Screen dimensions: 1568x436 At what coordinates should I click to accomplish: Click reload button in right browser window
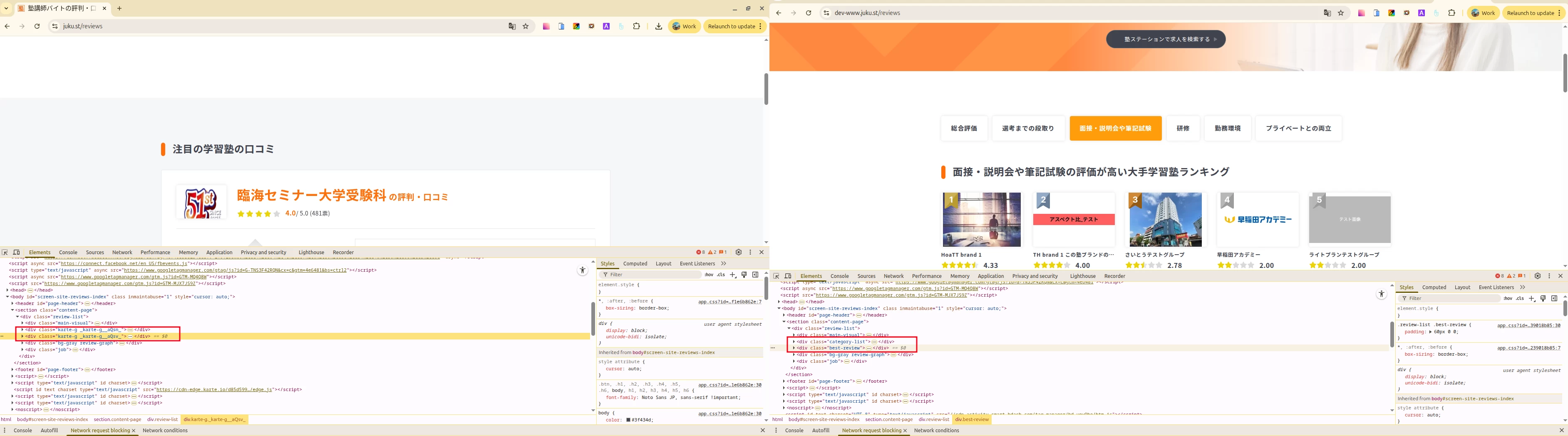tap(809, 13)
